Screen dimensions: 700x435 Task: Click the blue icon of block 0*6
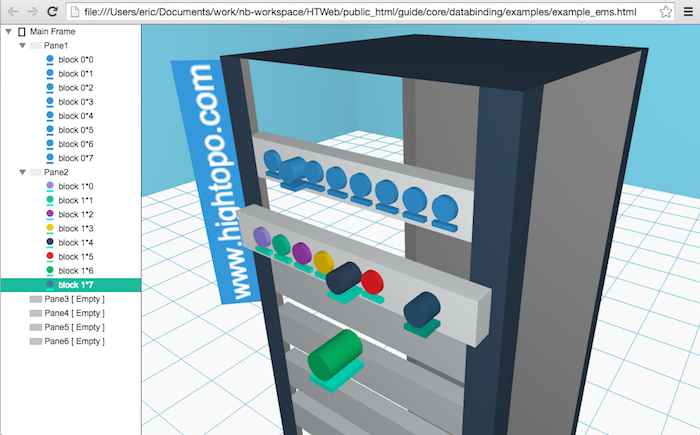(50, 144)
